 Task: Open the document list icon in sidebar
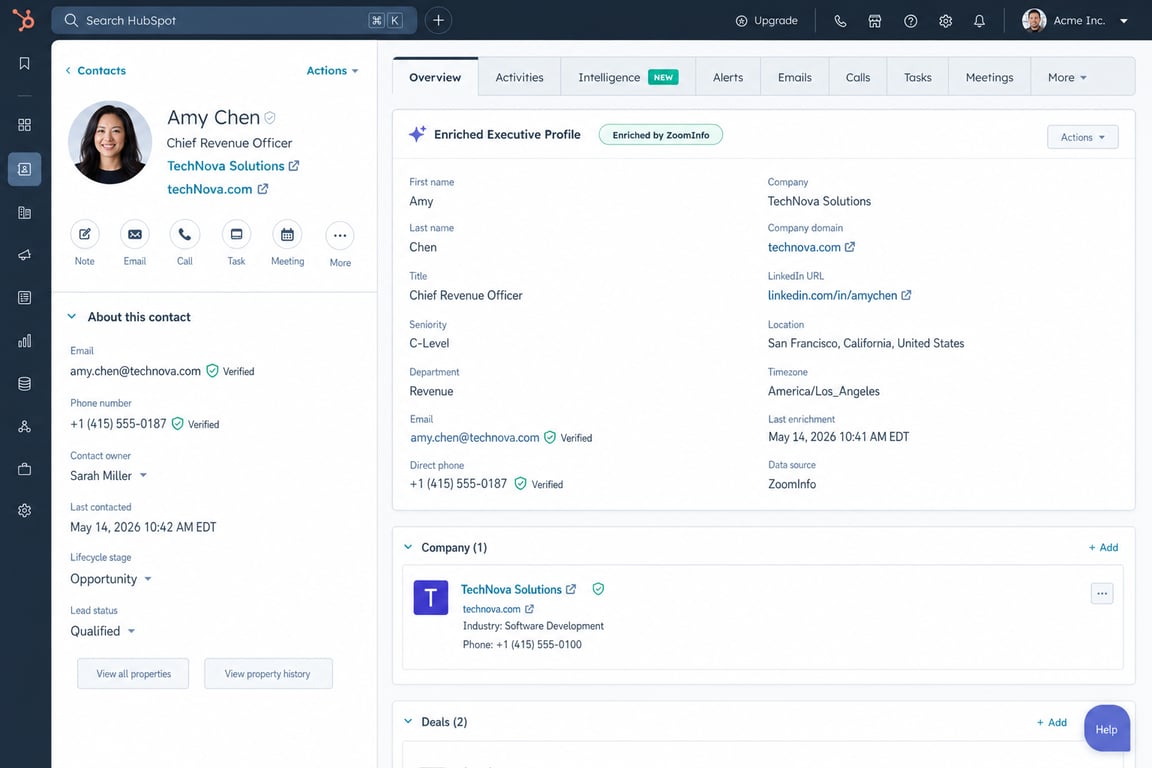coord(24,298)
